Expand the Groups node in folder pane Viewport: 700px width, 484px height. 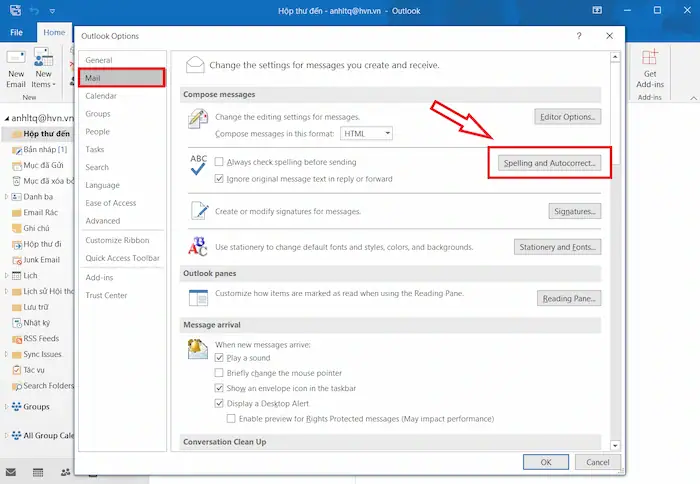click(6, 407)
